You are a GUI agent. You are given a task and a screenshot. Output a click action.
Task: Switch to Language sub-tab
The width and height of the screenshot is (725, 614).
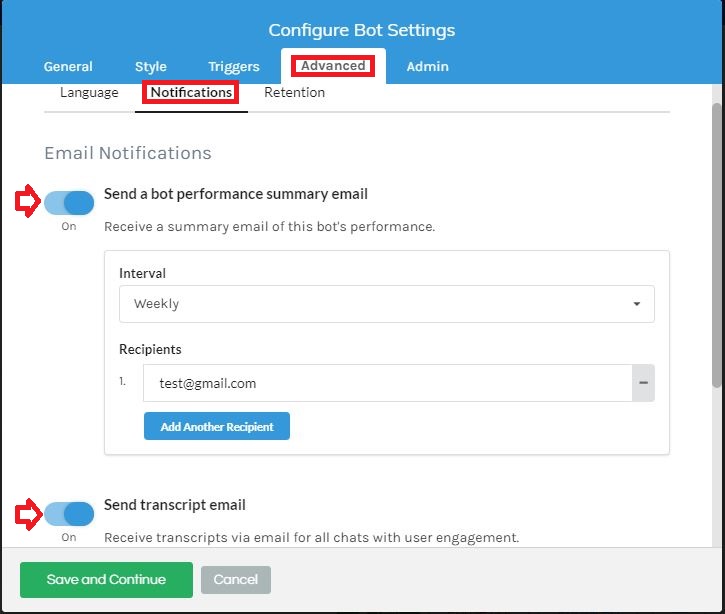click(x=89, y=92)
